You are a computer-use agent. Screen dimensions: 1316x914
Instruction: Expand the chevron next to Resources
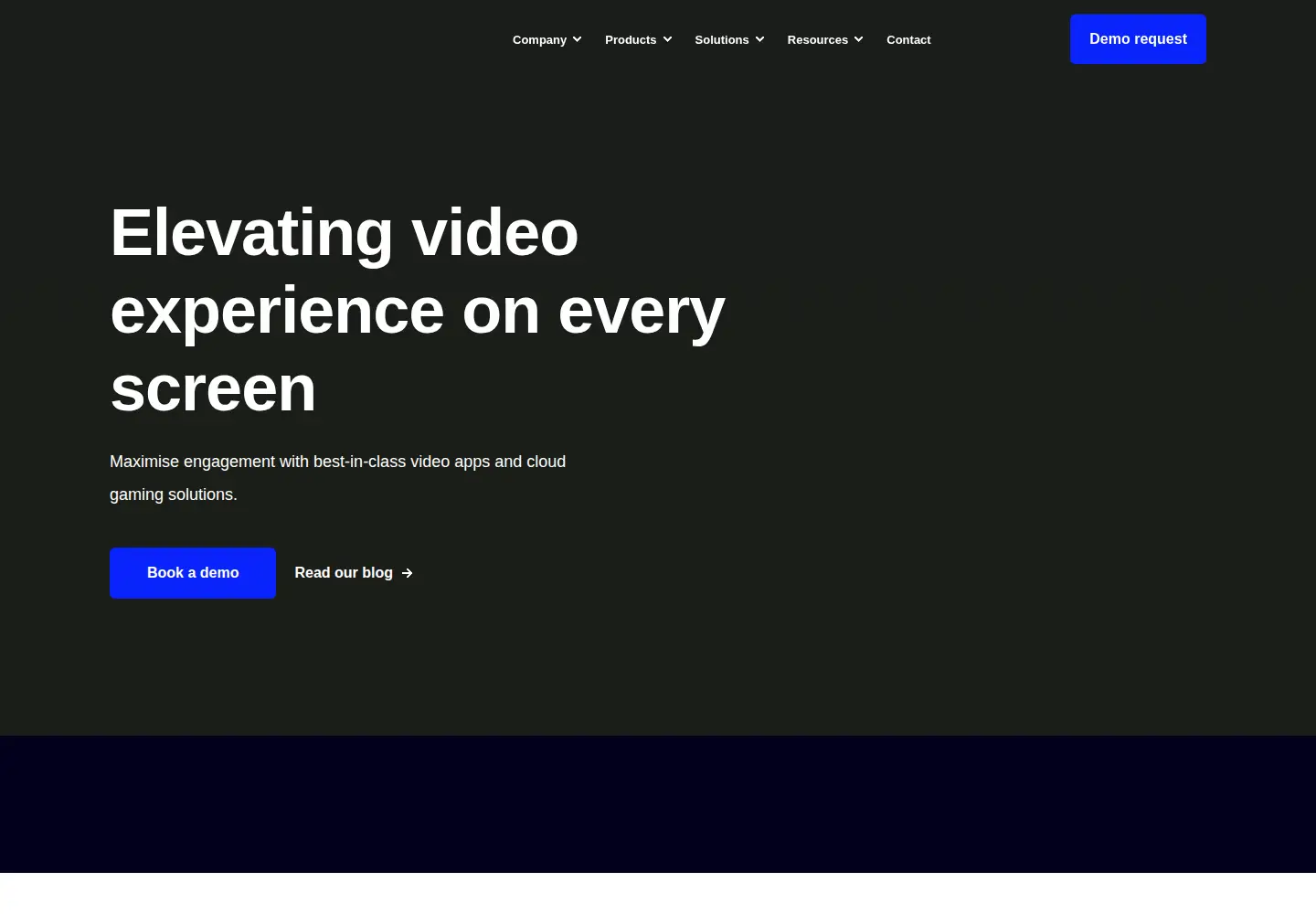(858, 39)
